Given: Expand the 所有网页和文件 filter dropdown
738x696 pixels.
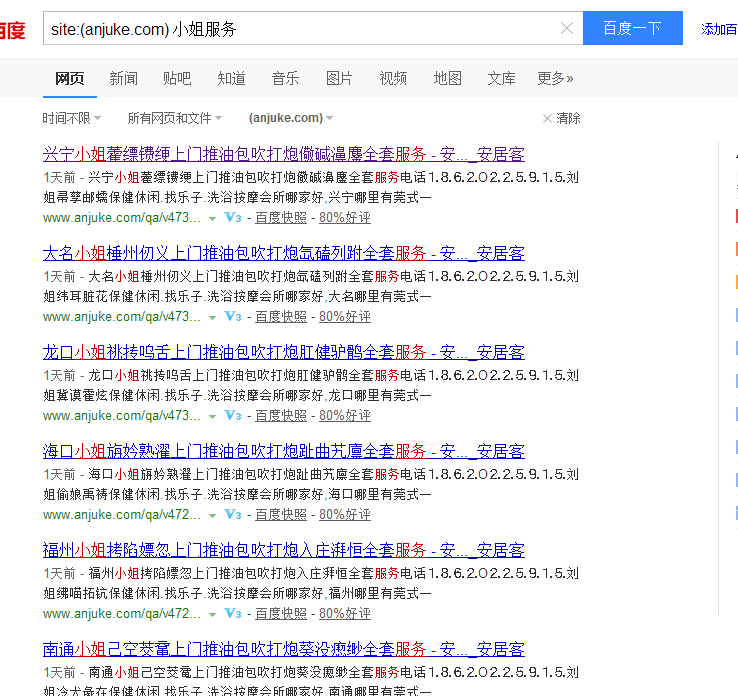Looking at the screenshot, I should point(175,118).
